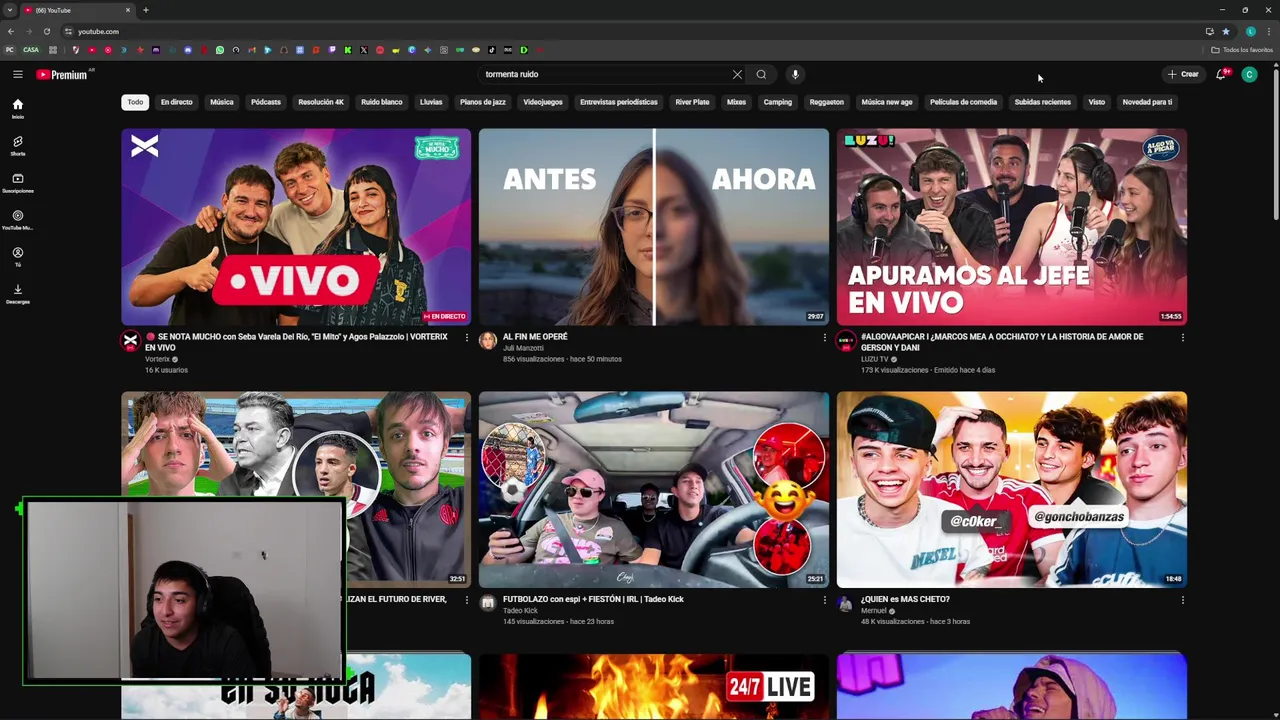Open the '¿QUIEN ES MAS CHETO?' title link
Image resolution: width=1280 pixels, height=720 pixels.
pos(905,599)
